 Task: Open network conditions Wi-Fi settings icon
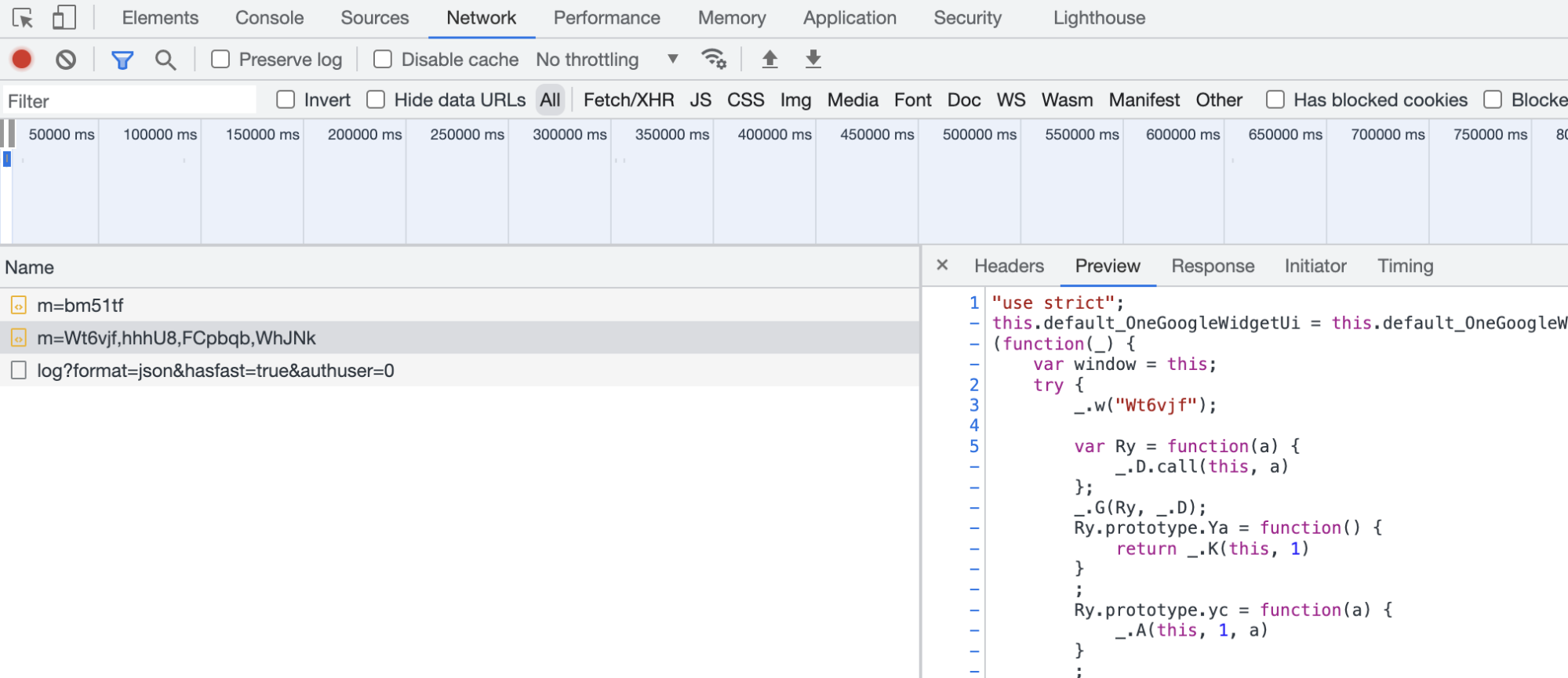click(713, 60)
